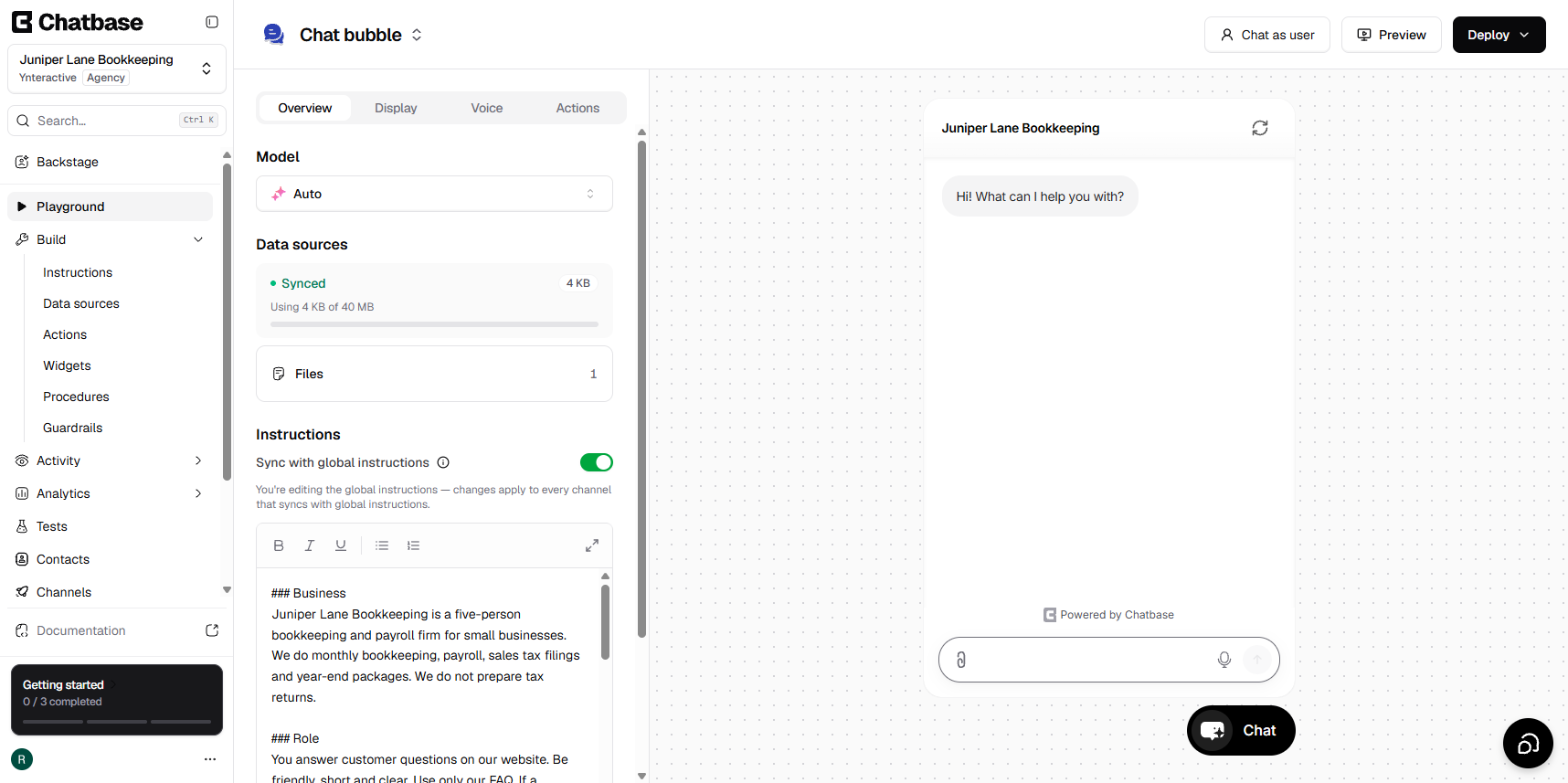
Task: Focus the Search field
Action: coord(117,120)
